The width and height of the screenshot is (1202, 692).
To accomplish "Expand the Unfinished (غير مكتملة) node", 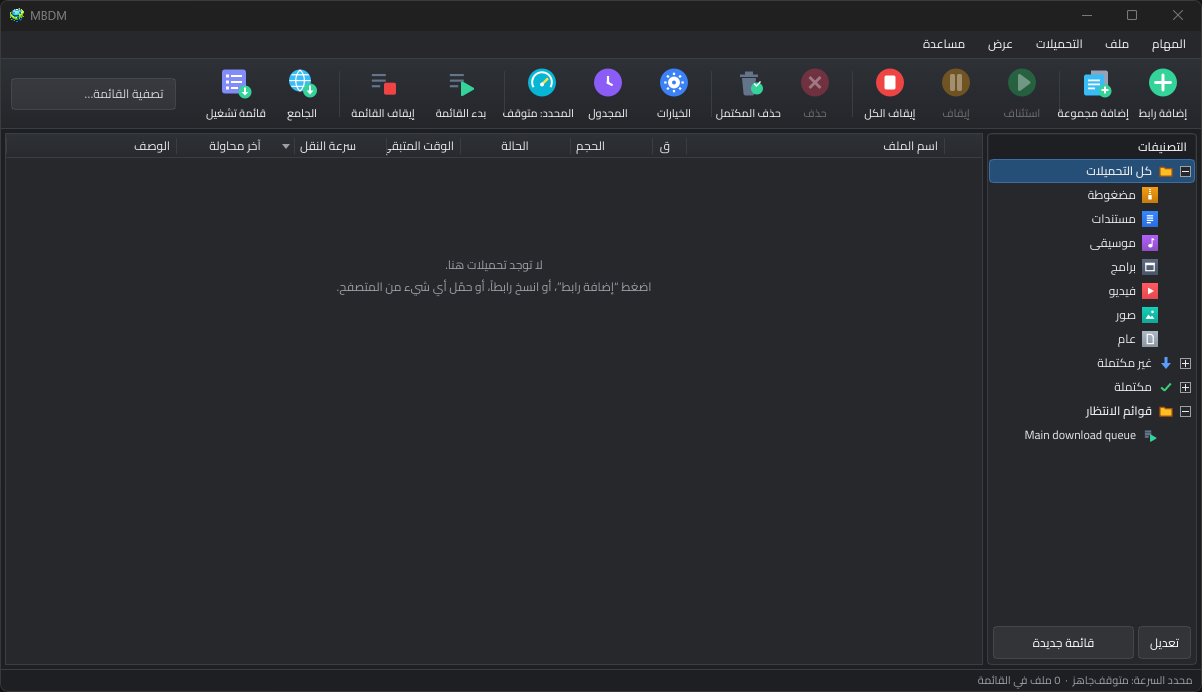I will 1185,363.
